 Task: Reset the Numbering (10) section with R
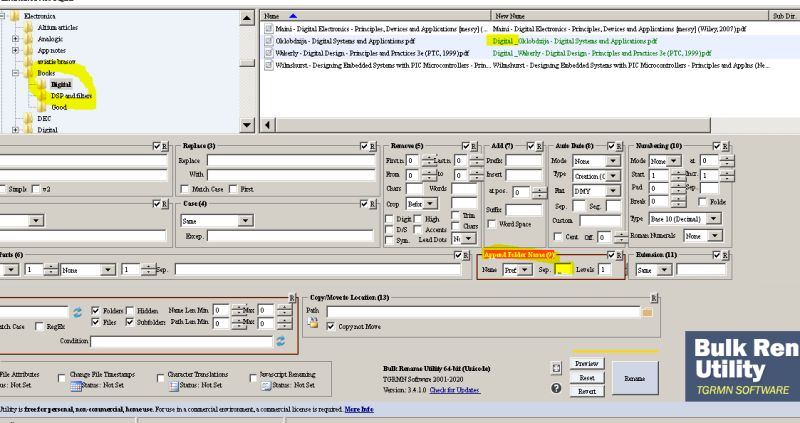(725, 146)
